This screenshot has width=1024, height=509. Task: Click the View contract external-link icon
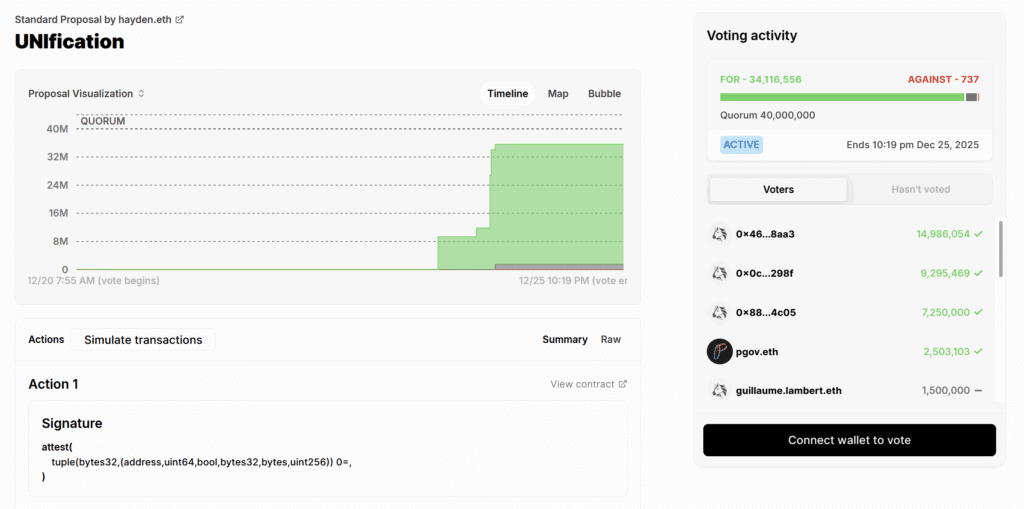(623, 384)
